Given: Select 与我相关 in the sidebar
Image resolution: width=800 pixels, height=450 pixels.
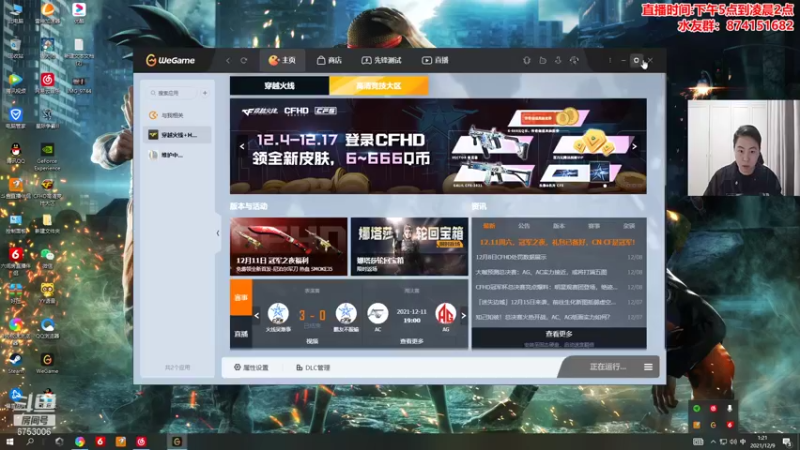Looking at the screenshot, I should pos(177,115).
